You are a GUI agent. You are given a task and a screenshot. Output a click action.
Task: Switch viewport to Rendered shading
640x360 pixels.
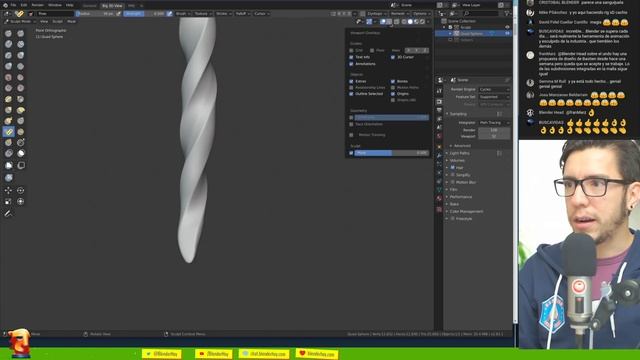[x=422, y=22]
